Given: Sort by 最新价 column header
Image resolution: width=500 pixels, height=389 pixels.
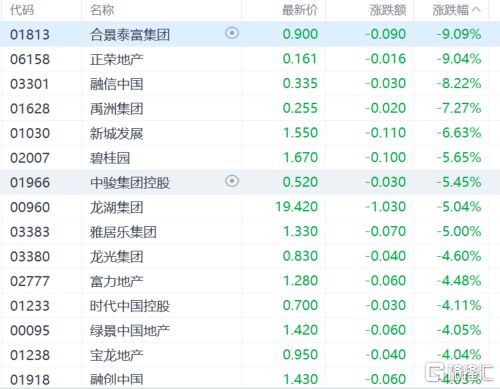Looking at the screenshot, I should point(300,10).
